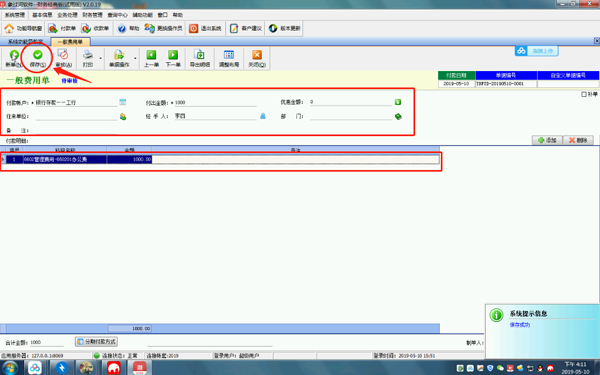
Task: Click the 分期付款方式 button
Action: tap(96, 341)
